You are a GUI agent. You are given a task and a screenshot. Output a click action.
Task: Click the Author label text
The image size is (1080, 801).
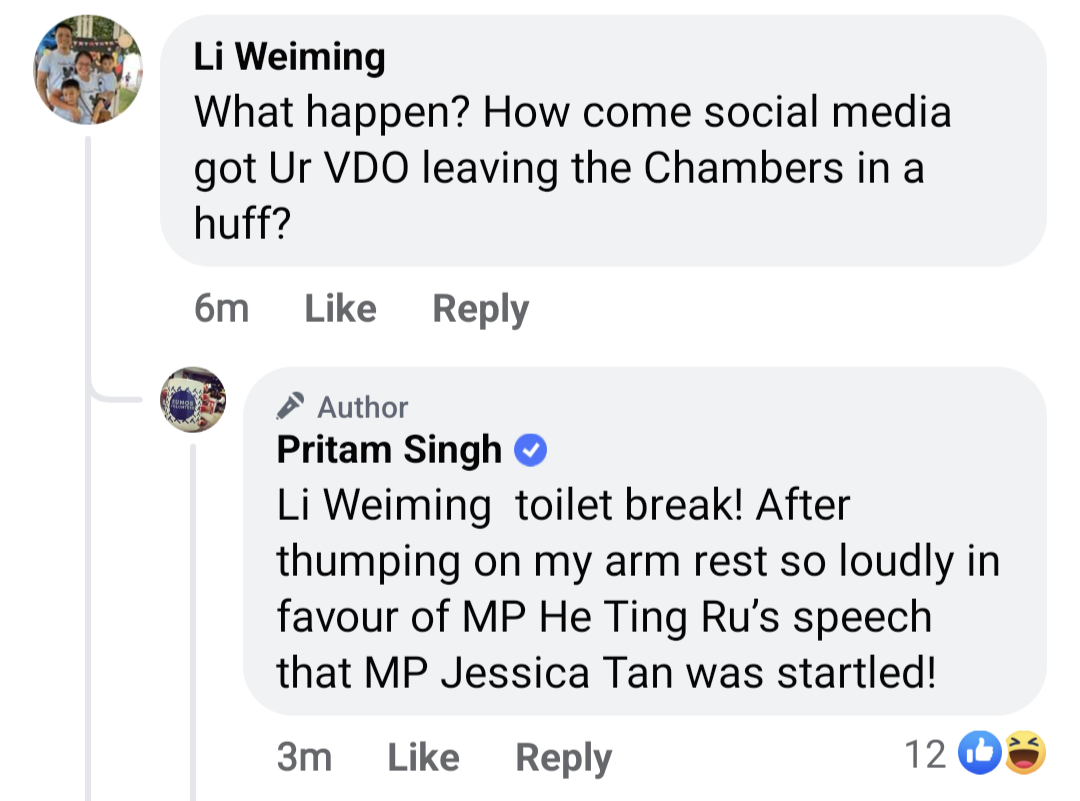click(x=362, y=407)
